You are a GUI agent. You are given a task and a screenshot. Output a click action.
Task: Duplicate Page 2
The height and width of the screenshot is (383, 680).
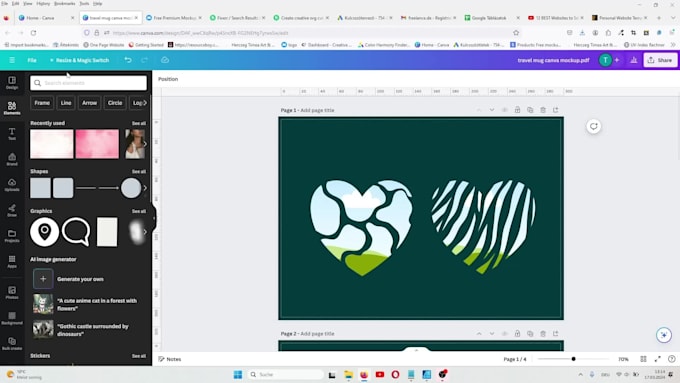pos(530,334)
